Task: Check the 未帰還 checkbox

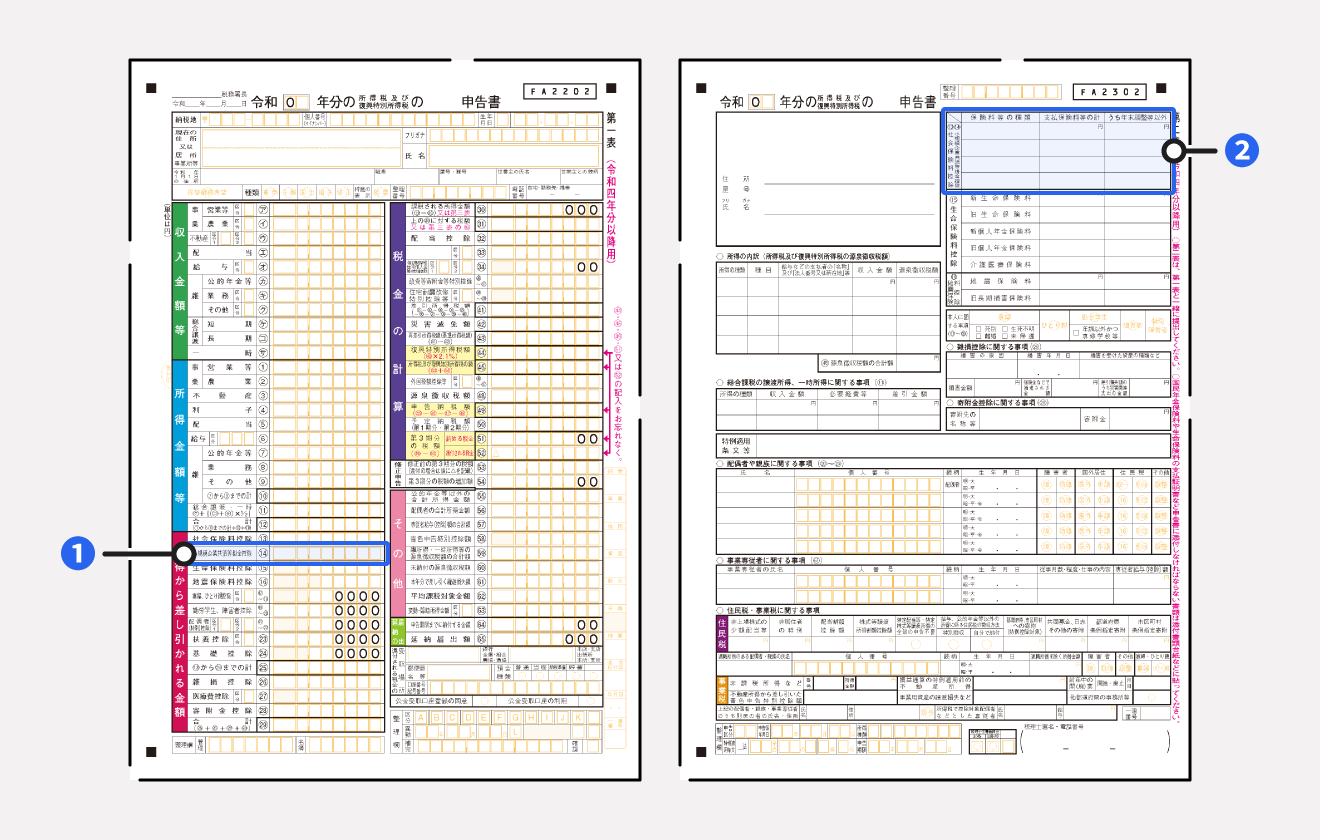Action: (x=1005, y=336)
